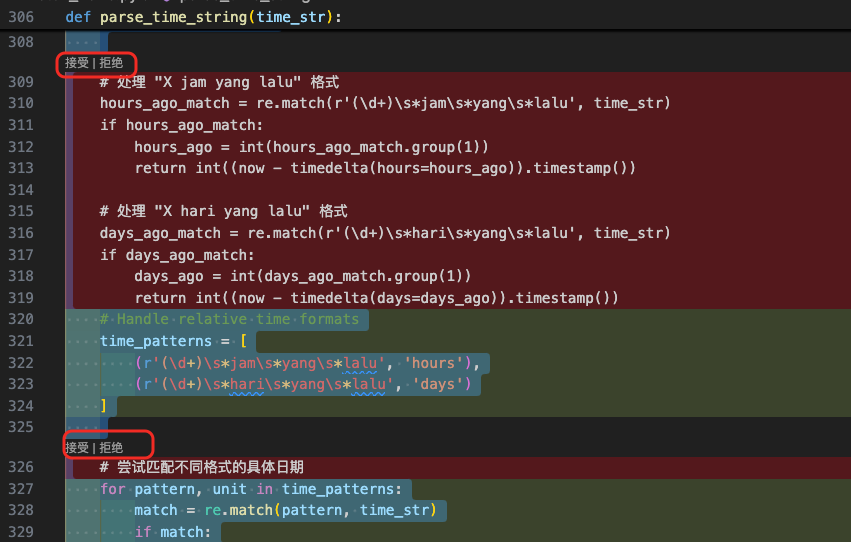
Task: Click 拒绝 above the line 326 comment
Action: [x=111, y=448]
